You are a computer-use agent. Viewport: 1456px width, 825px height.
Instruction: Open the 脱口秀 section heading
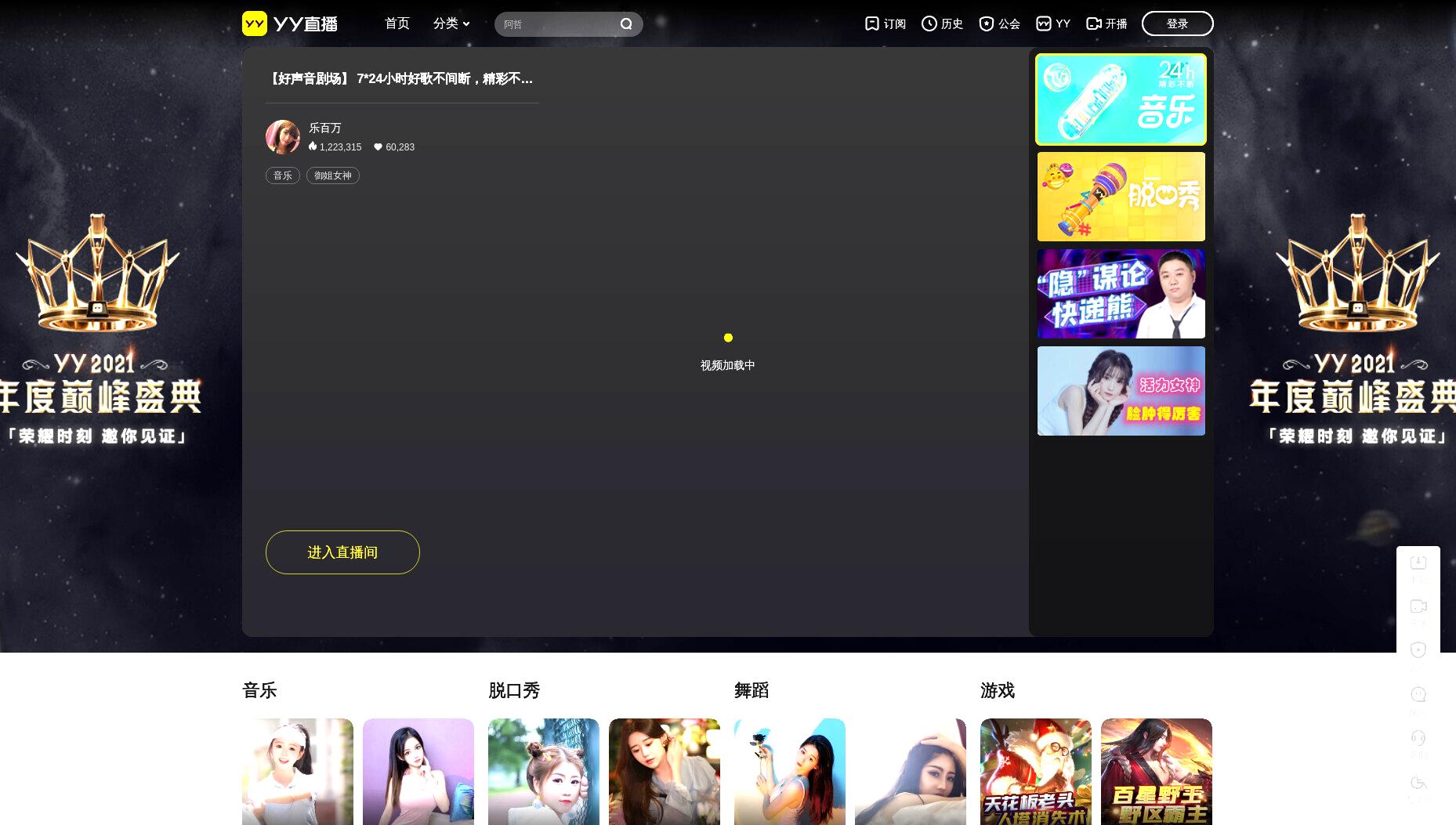[x=514, y=690]
